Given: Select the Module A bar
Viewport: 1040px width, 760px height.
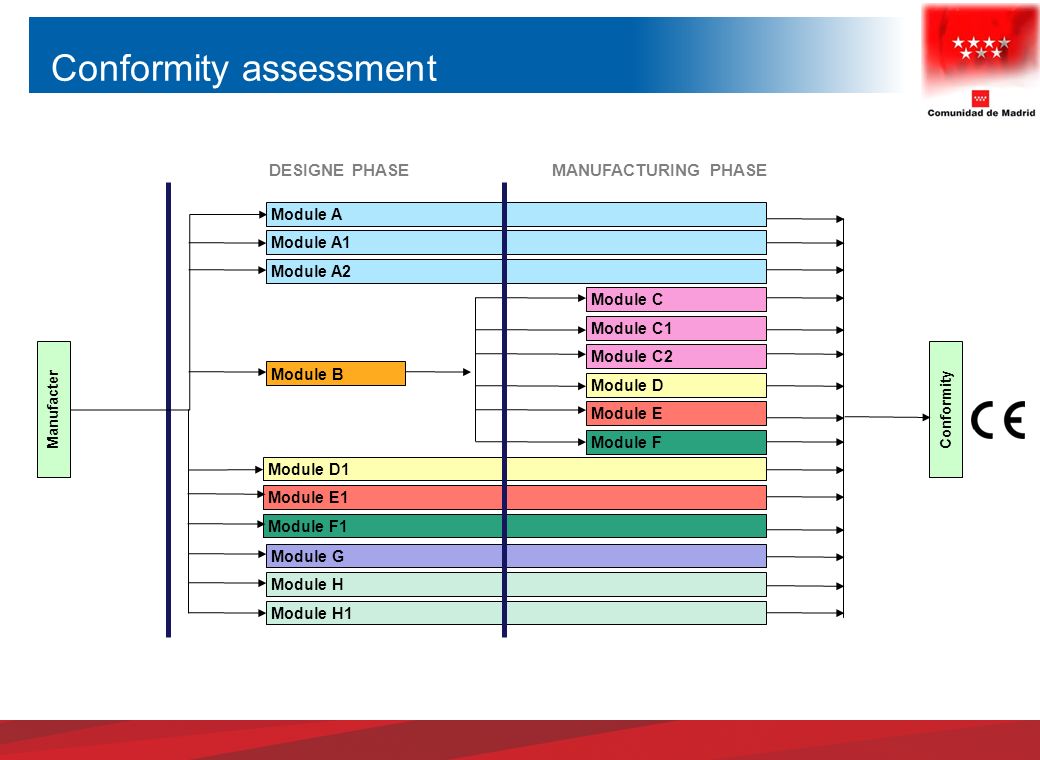Looking at the screenshot, I should coord(516,215).
